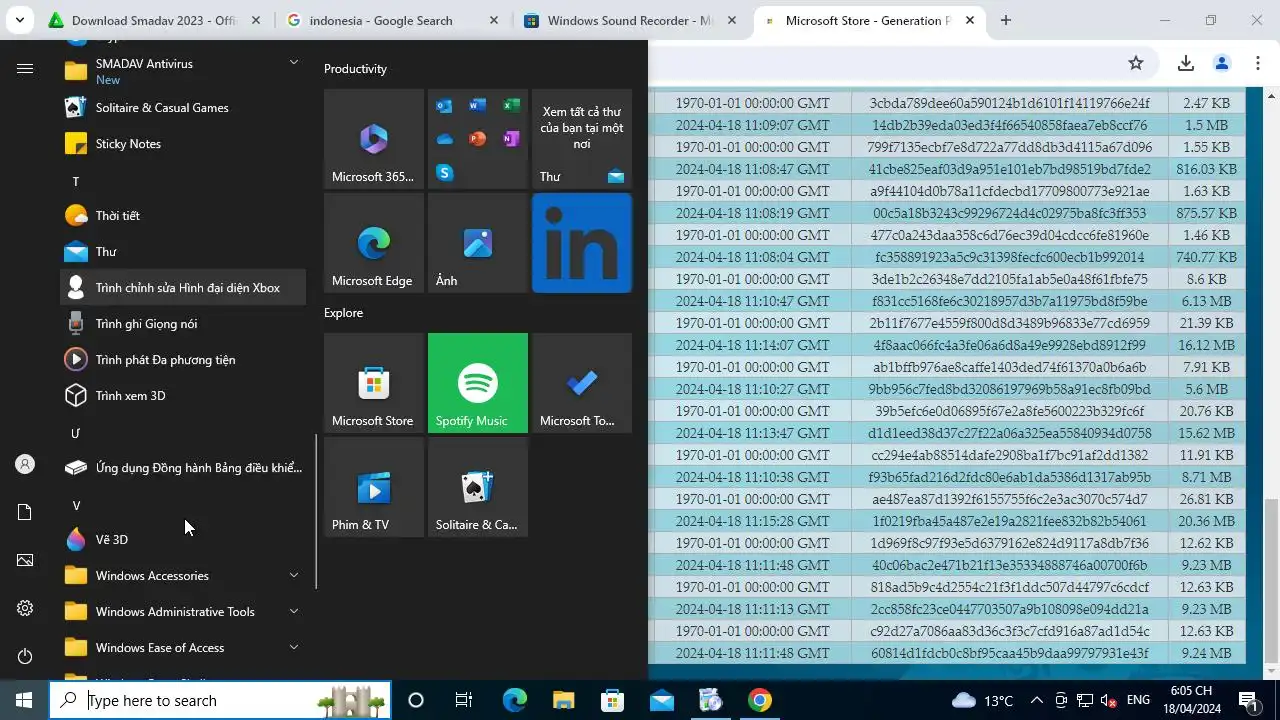The width and height of the screenshot is (1280, 720).
Task: Click the taskbar search box
Action: (x=220, y=700)
